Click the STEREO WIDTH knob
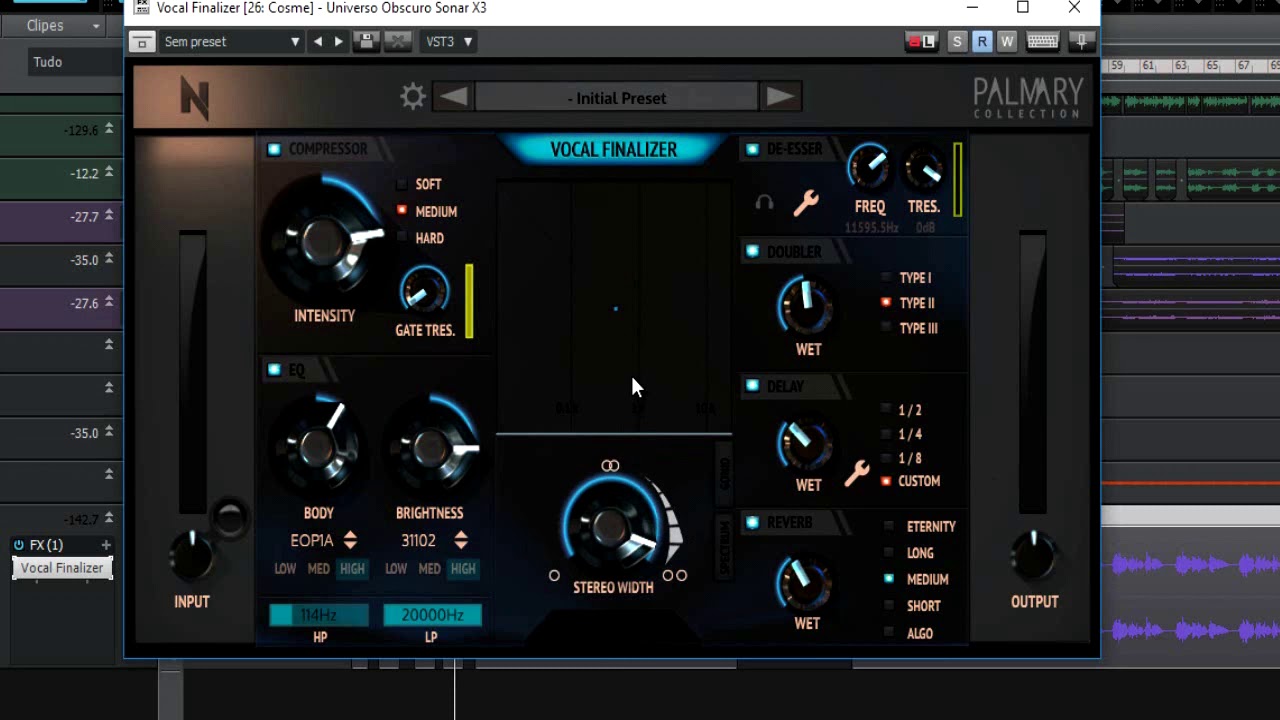Screen dimensions: 1280x720 [x=610, y=528]
